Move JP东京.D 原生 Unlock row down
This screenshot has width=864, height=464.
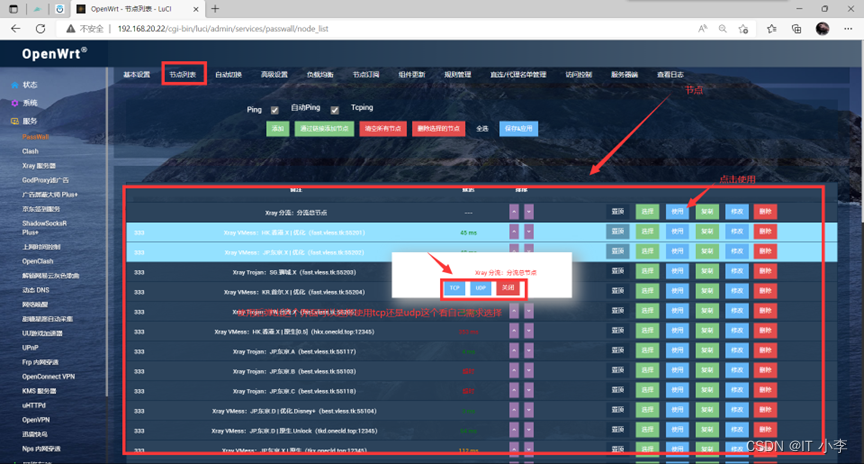pyautogui.click(x=529, y=430)
